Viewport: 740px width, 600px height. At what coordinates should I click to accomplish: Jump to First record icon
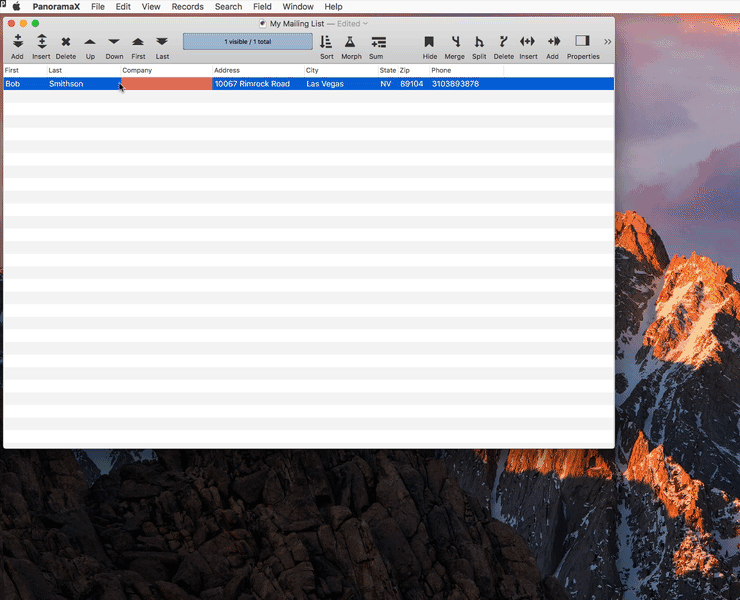(x=138, y=42)
